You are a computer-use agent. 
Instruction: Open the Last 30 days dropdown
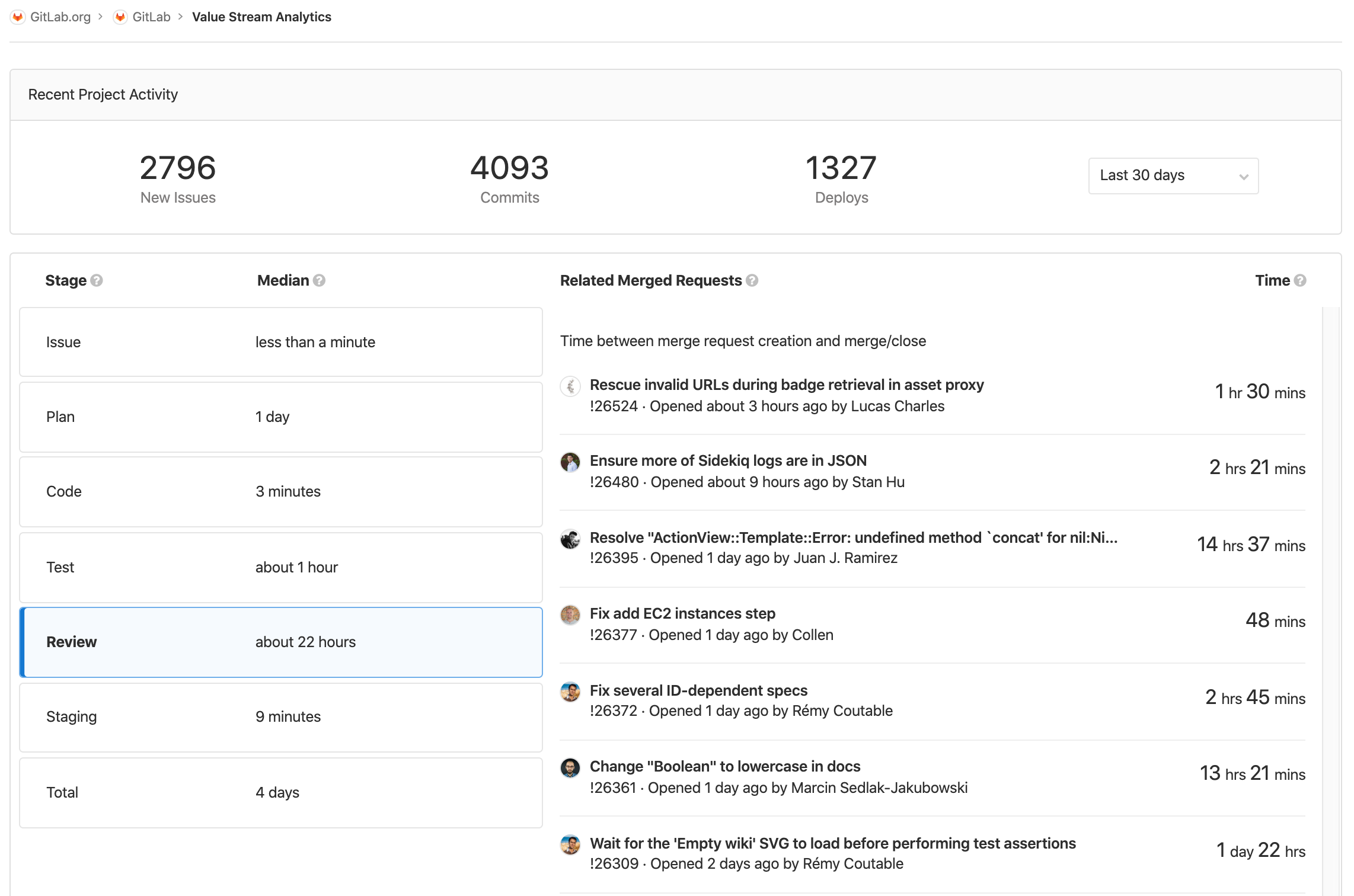click(x=1173, y=175)
